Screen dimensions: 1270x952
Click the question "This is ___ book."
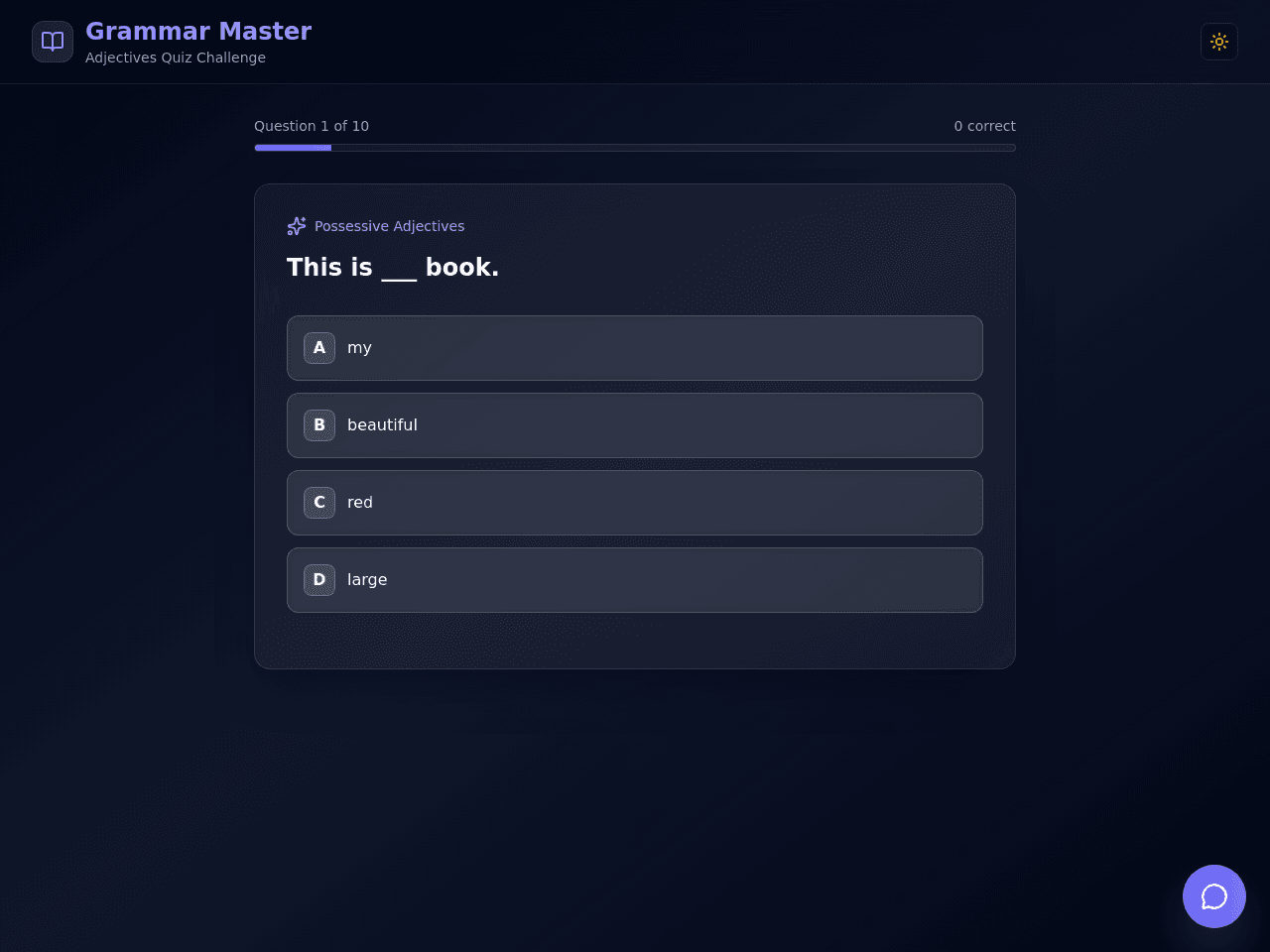[x=393, y=267]
